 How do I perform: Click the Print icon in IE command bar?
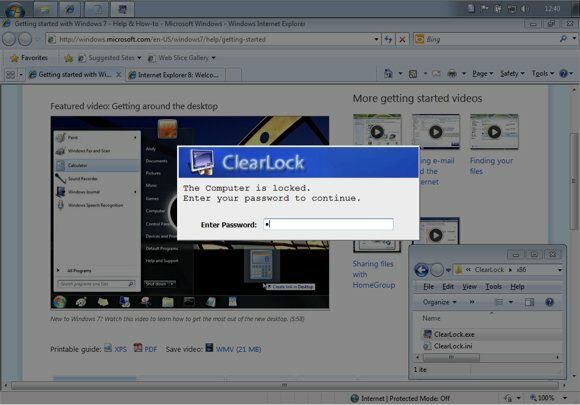pyautogui.click(x=452, y=74)
